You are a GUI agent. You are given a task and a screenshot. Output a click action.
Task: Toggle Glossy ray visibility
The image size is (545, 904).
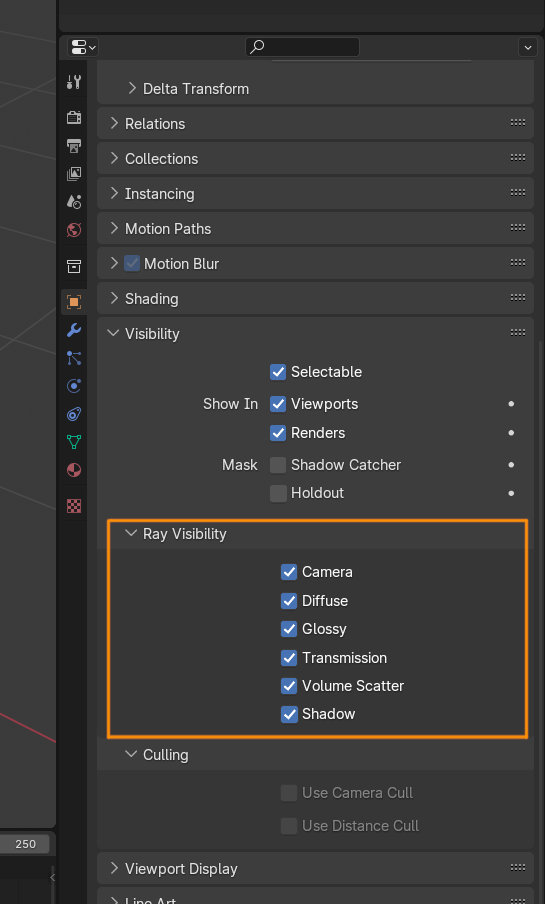[289, 629]
